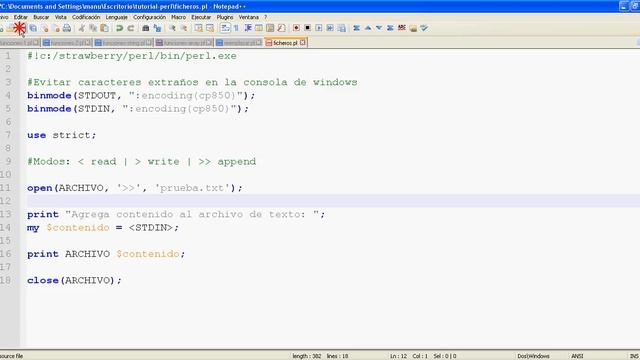Screen dimensions: 640x360
Task: Open the Buscar menu
Action: [x=41, y=17]
